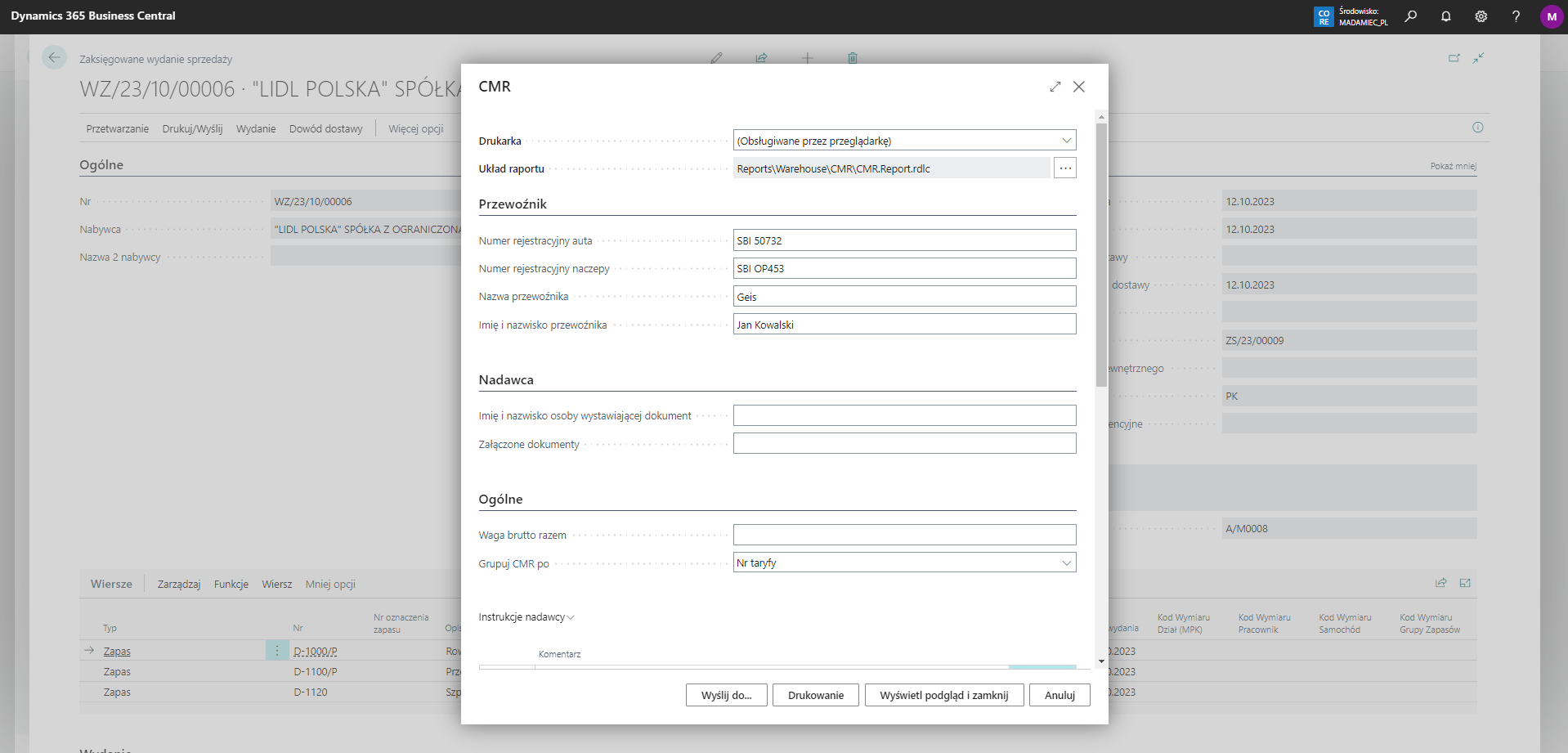Click Więcej opcji in action bar
The width and height of the screenshot is (1568, 753).
(416, 128)
